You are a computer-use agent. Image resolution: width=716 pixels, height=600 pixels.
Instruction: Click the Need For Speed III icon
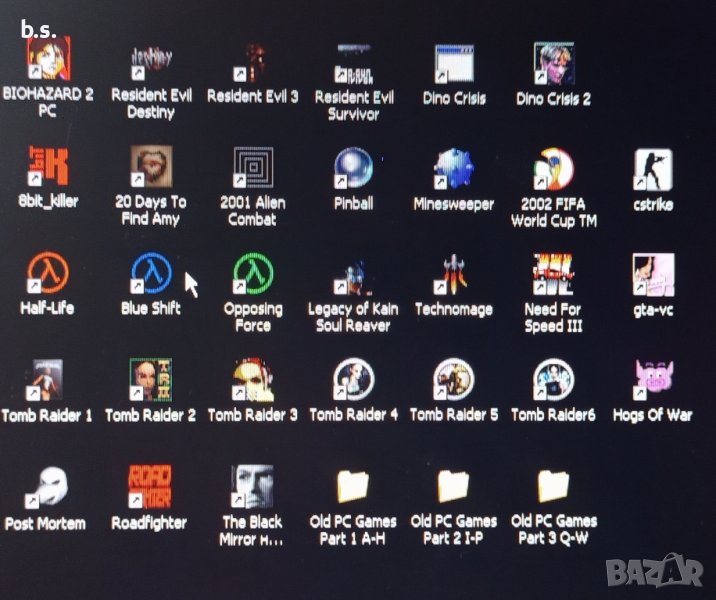553,274
